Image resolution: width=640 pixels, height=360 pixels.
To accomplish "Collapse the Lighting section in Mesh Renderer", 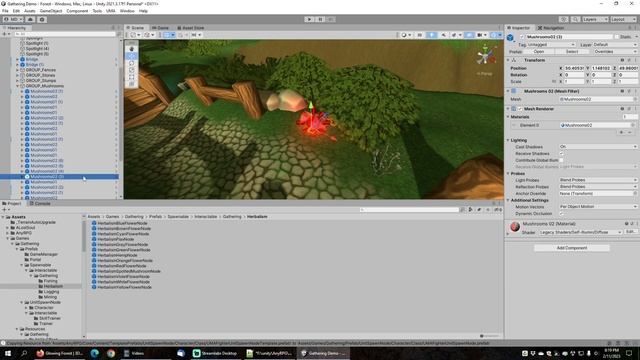I will [x=509, y=140].
